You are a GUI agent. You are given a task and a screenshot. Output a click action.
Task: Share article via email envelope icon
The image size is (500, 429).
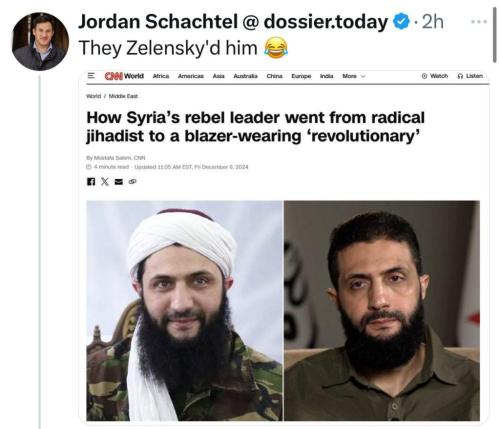(x=119, y=182)
